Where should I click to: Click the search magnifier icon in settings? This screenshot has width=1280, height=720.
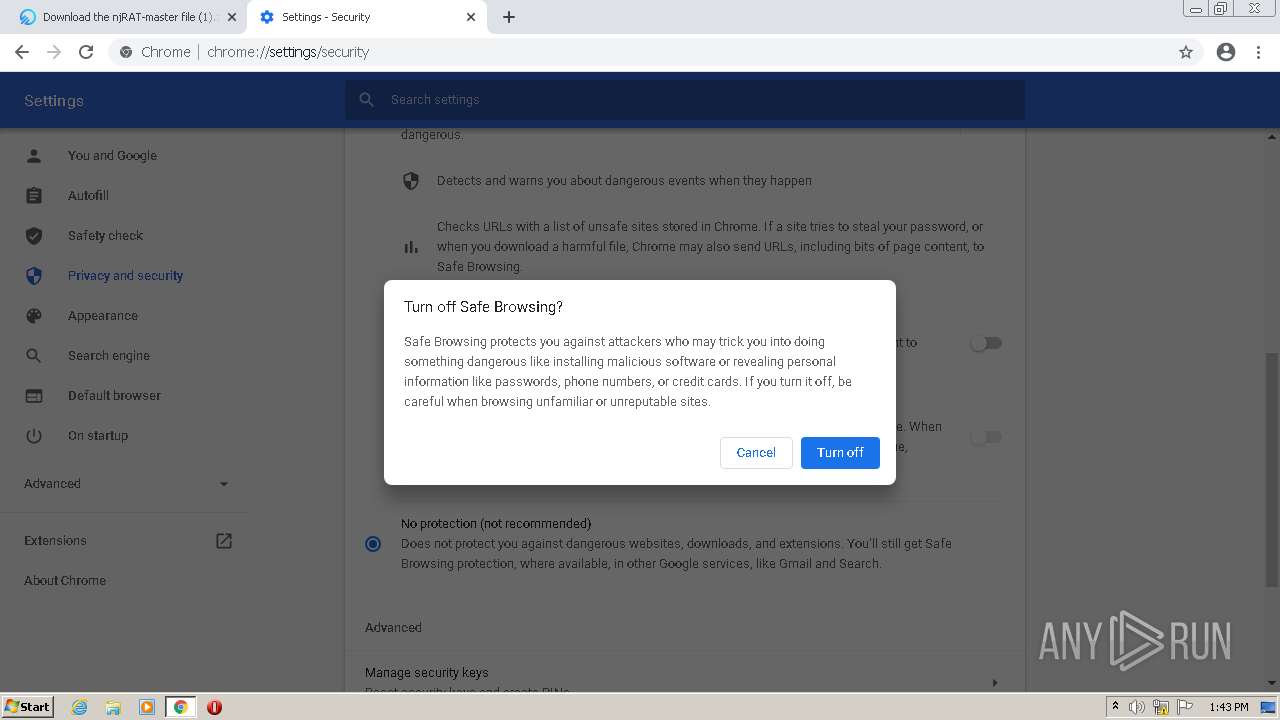(366, 100)
